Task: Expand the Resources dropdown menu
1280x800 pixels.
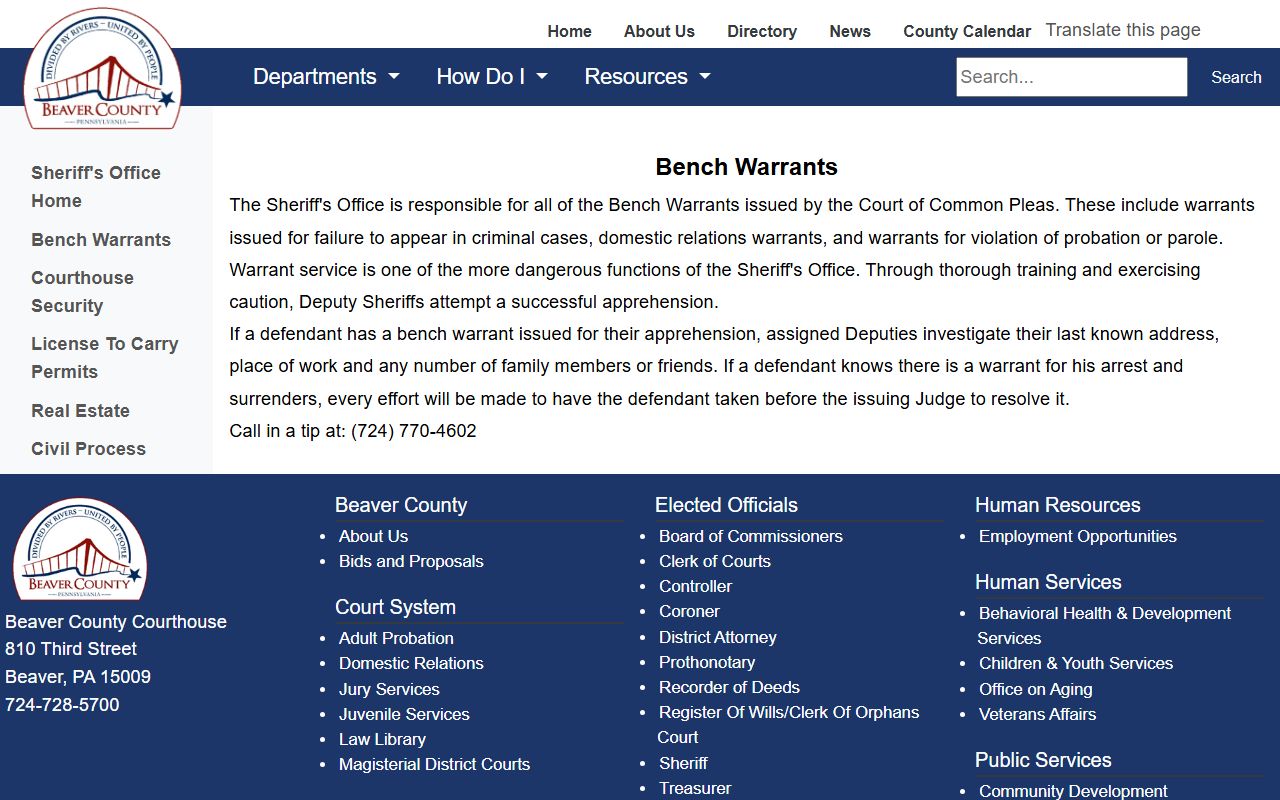Action: 647,77
